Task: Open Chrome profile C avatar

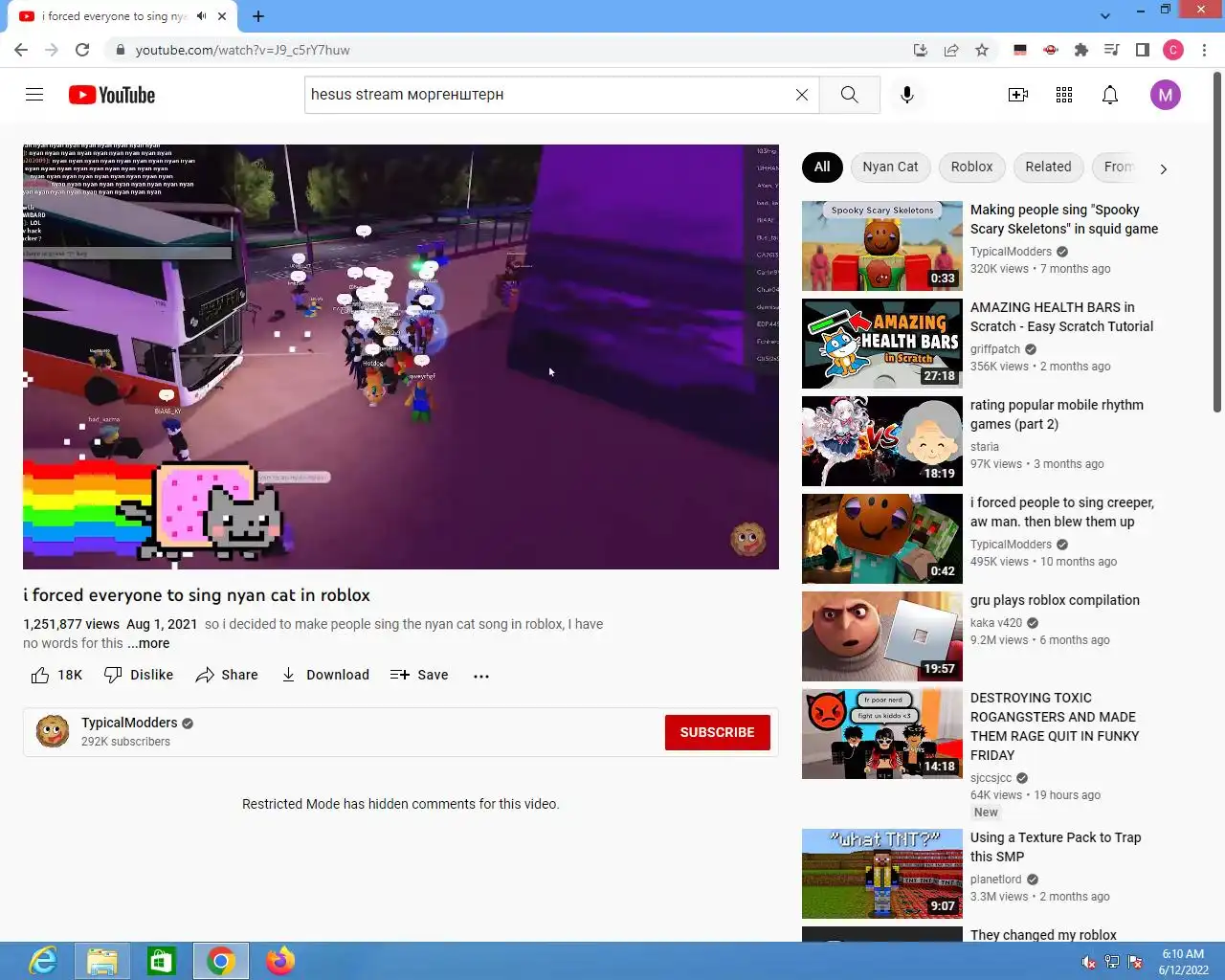Action: click(1173, 50)
